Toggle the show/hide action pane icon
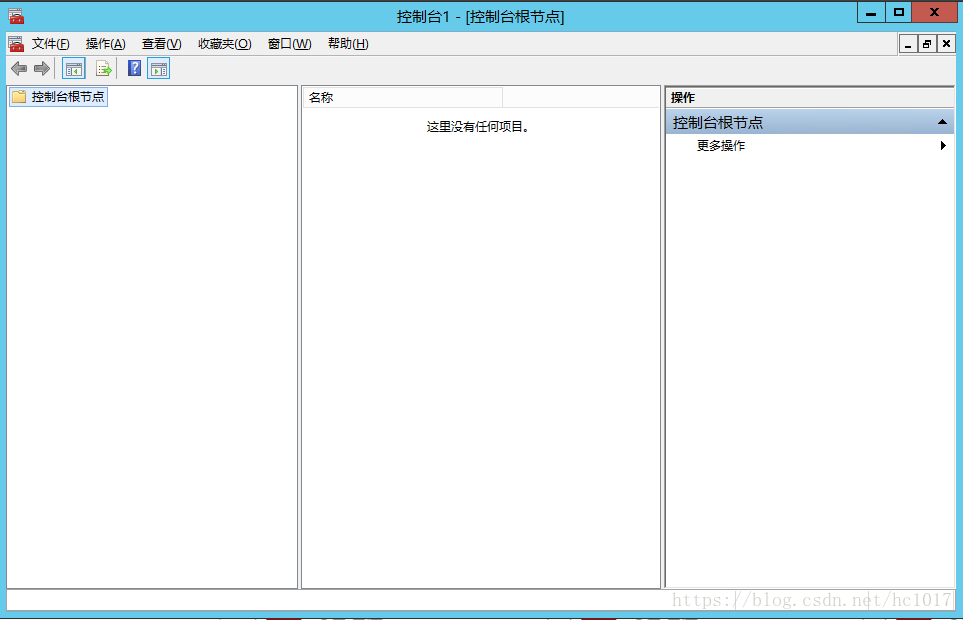 [x=158, y=69]
